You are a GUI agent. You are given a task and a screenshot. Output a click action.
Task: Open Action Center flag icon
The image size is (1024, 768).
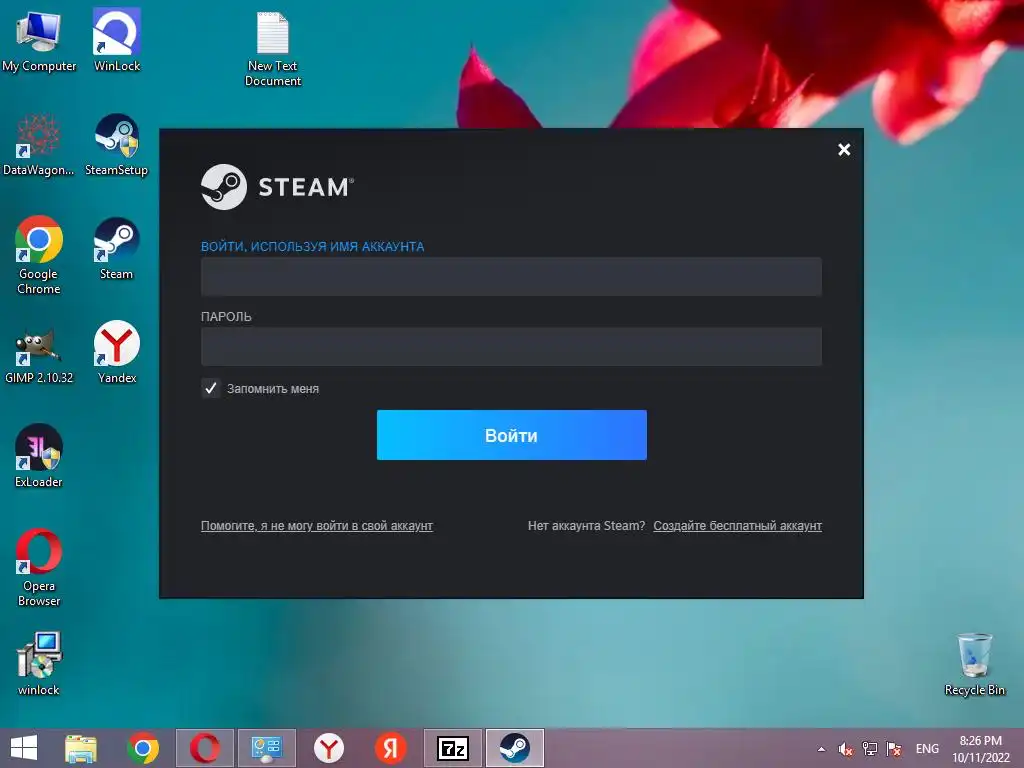pos(894,749)
